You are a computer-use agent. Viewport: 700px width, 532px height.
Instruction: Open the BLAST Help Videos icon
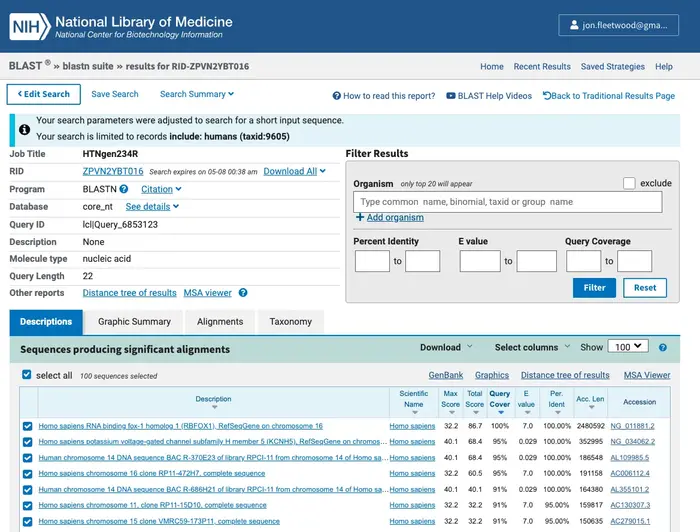point(451,96)
